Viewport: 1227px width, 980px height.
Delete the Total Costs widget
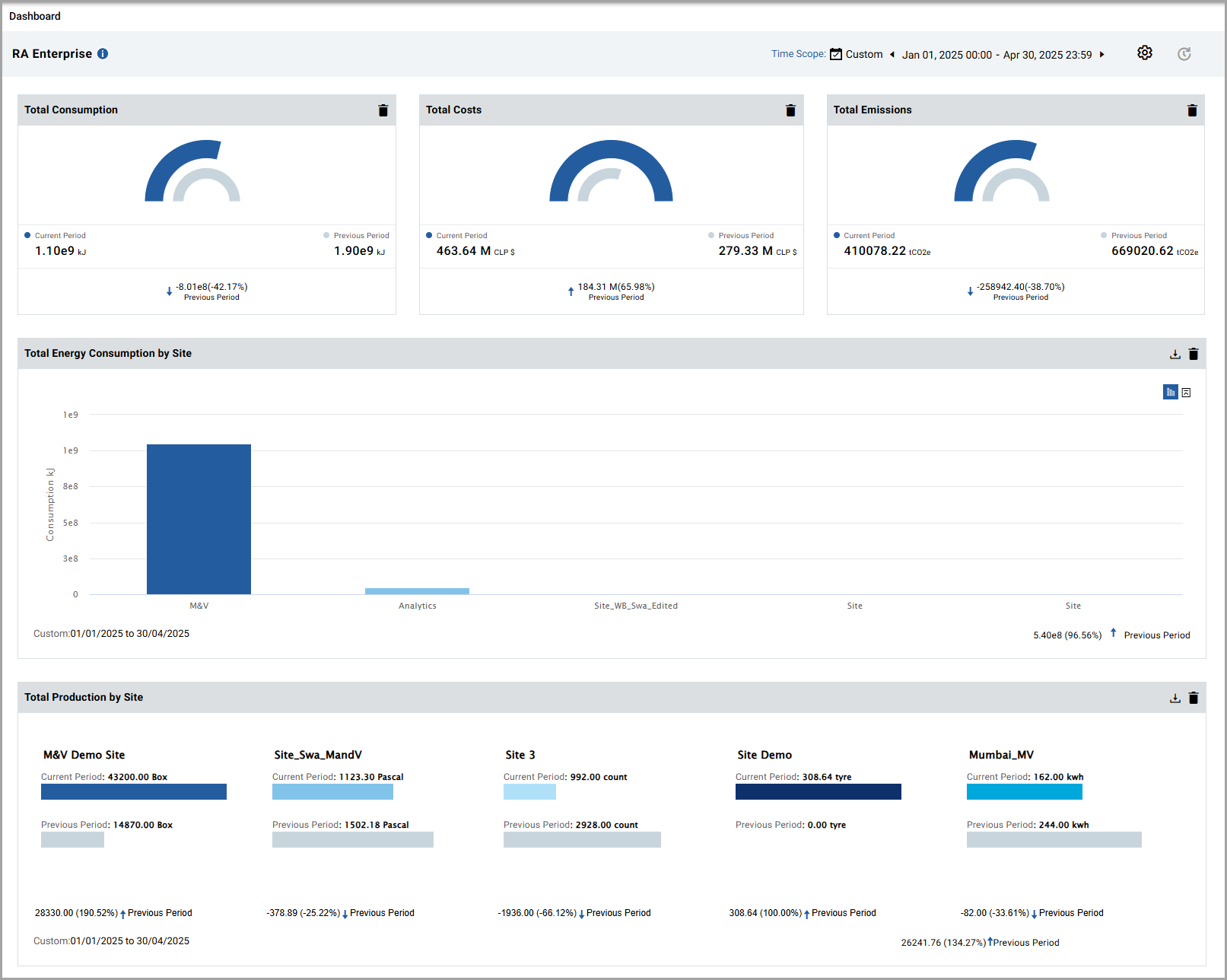(x=790, y=110)
